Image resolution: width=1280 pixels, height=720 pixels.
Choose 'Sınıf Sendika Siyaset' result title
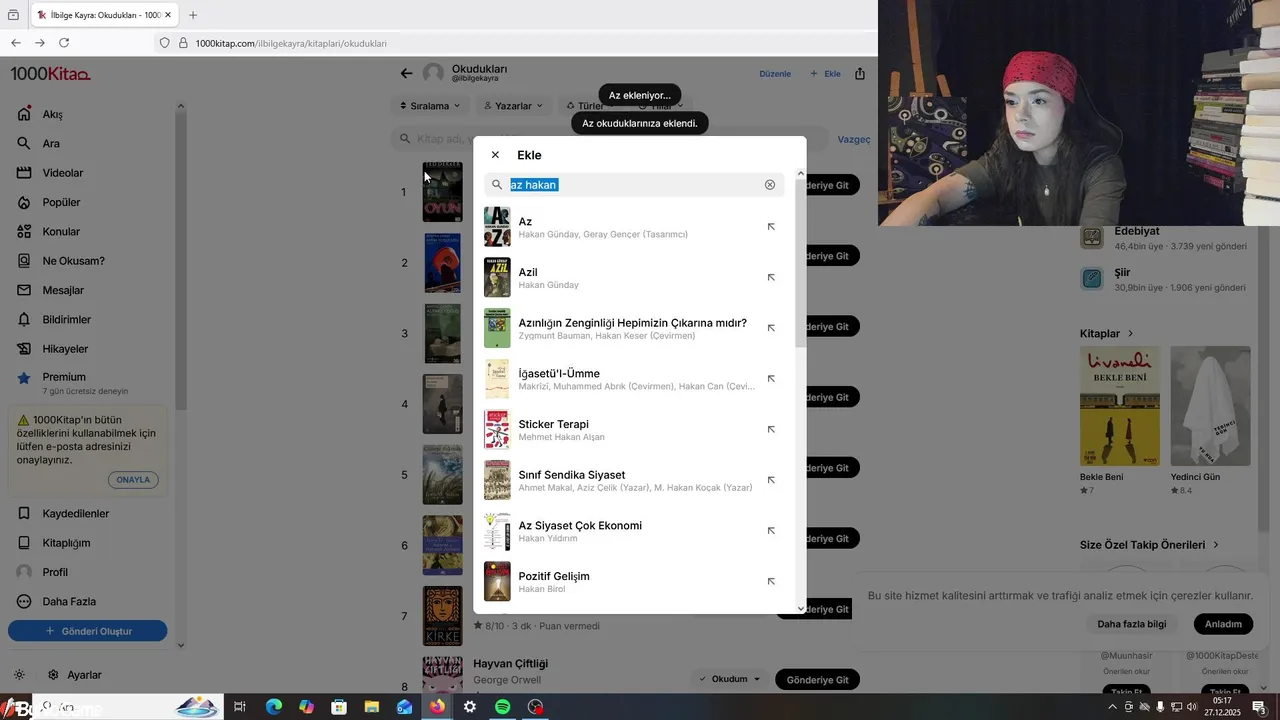[x=572, y=475]
